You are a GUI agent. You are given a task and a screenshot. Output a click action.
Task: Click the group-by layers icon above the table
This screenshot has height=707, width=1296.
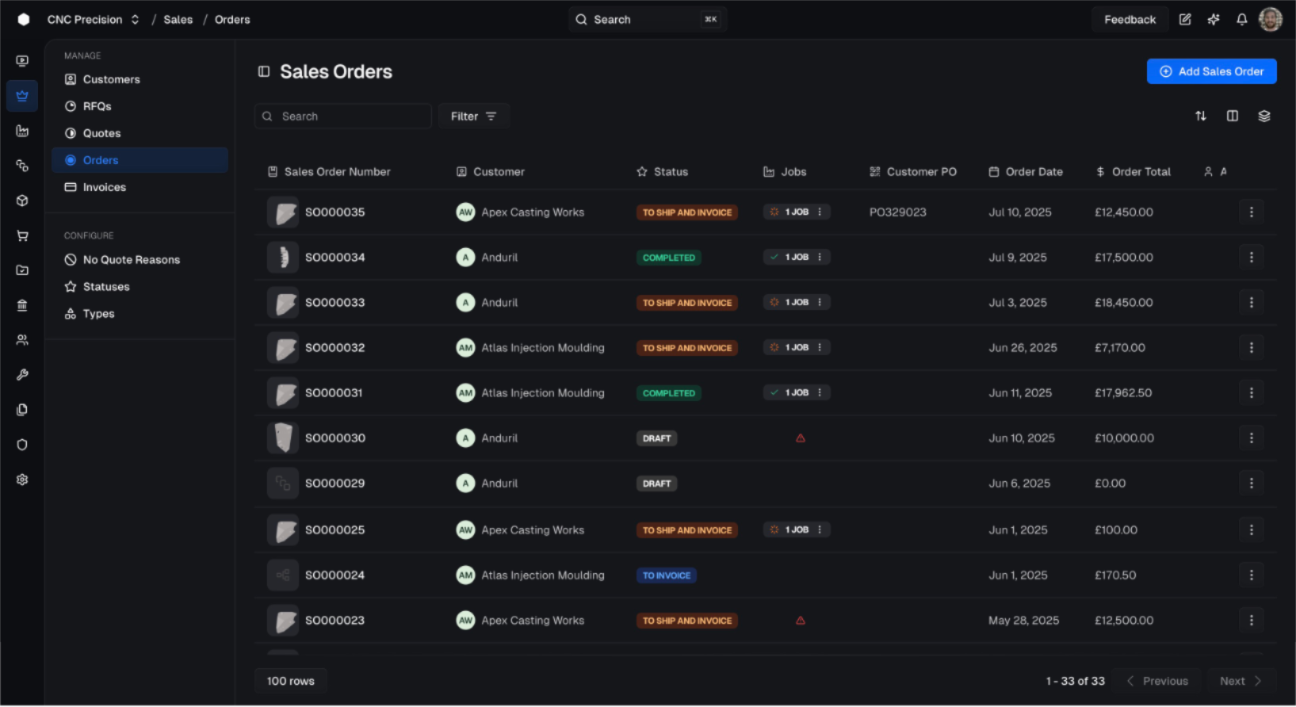click(x=1263, y=116)
